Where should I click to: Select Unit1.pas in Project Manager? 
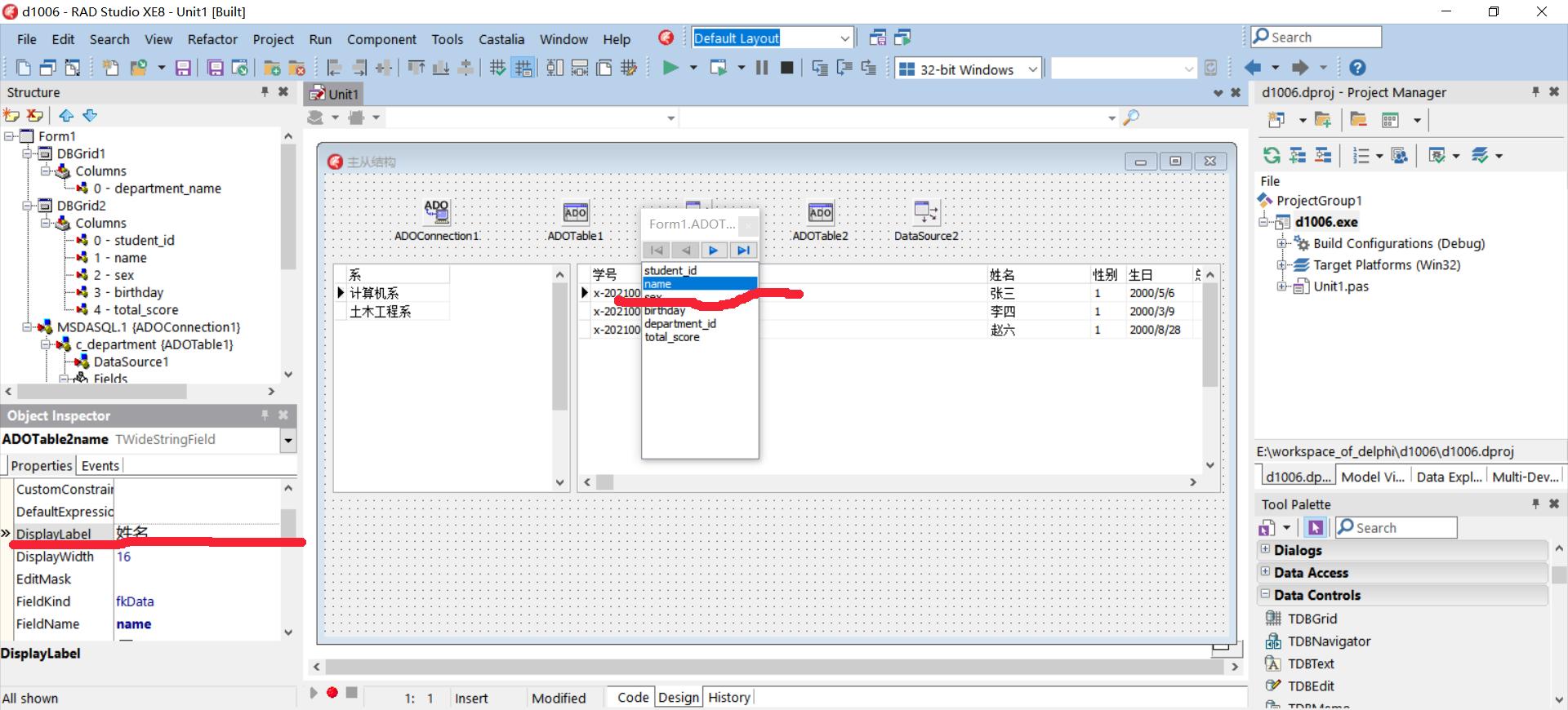click(1341, 286)
